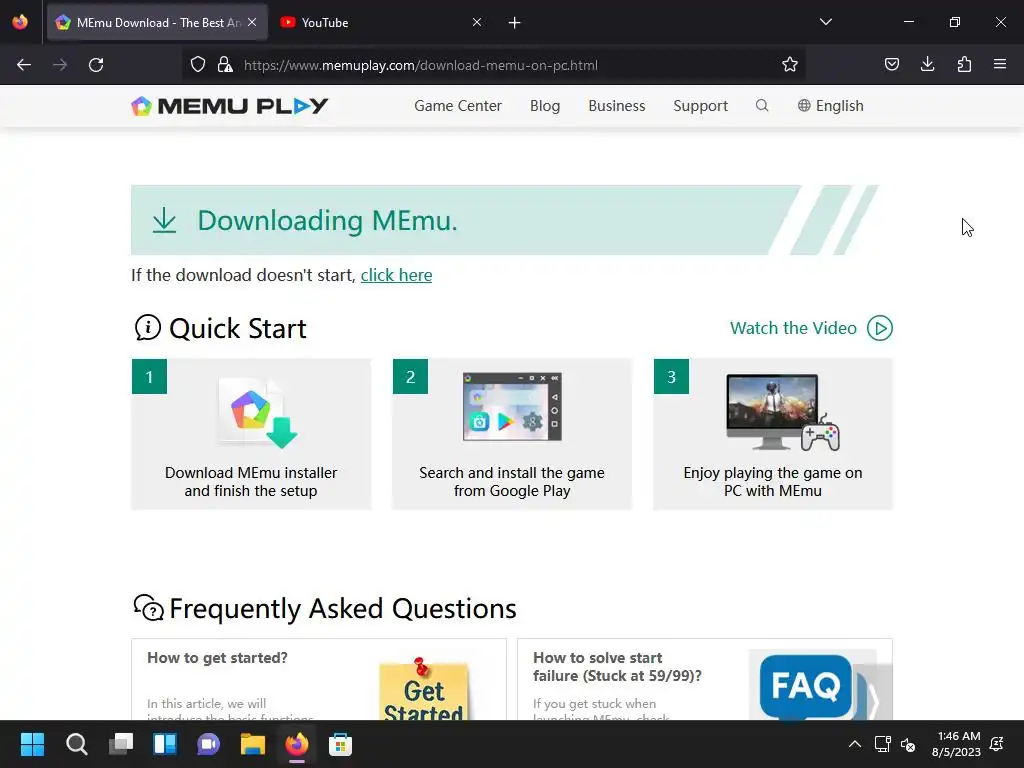
Task: Click the forward navigation arrow
Action: pyautogui.click(x=60, y=65)
